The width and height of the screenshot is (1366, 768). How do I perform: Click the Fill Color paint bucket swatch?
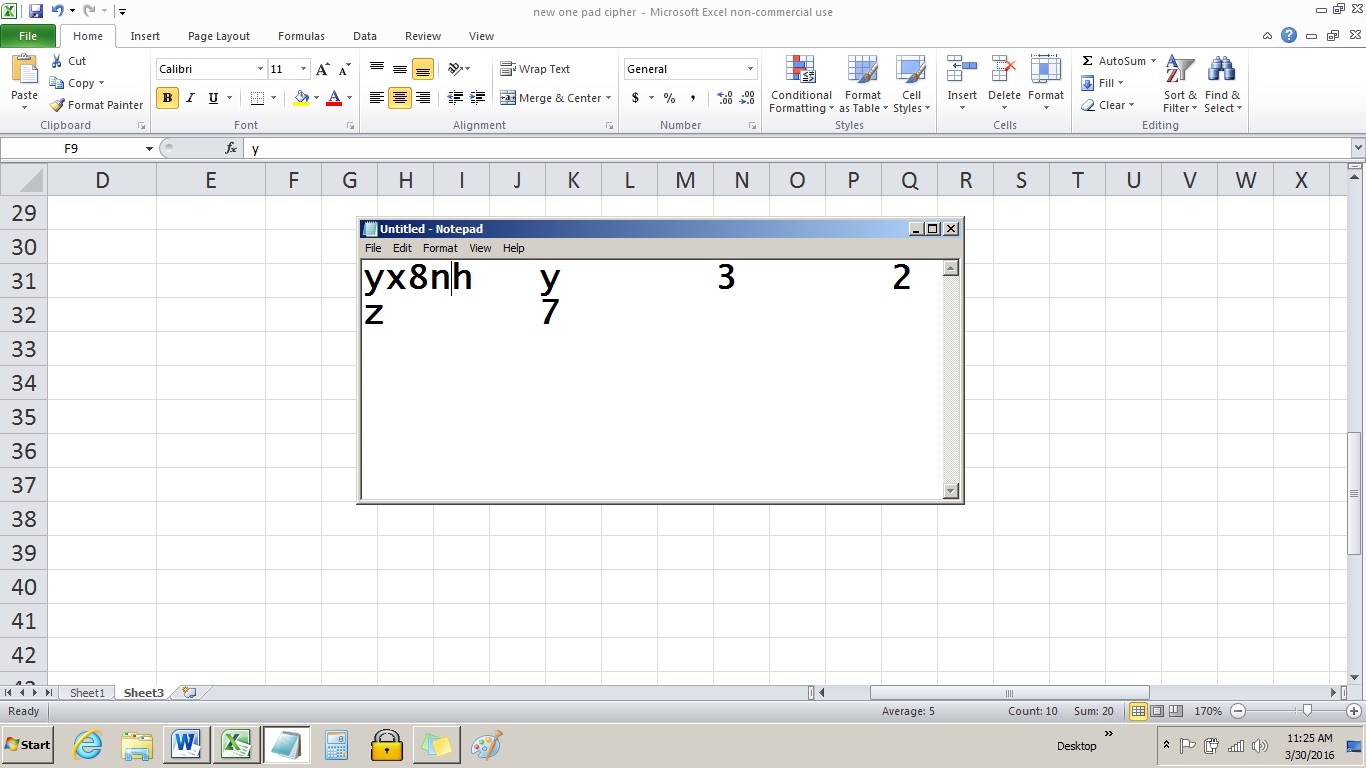(301, 98)
